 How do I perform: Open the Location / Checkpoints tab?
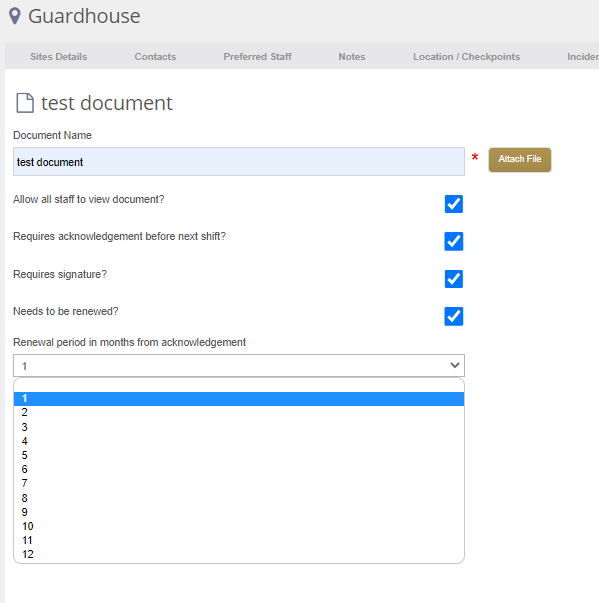pyautogui.click(x=466, y=57)
